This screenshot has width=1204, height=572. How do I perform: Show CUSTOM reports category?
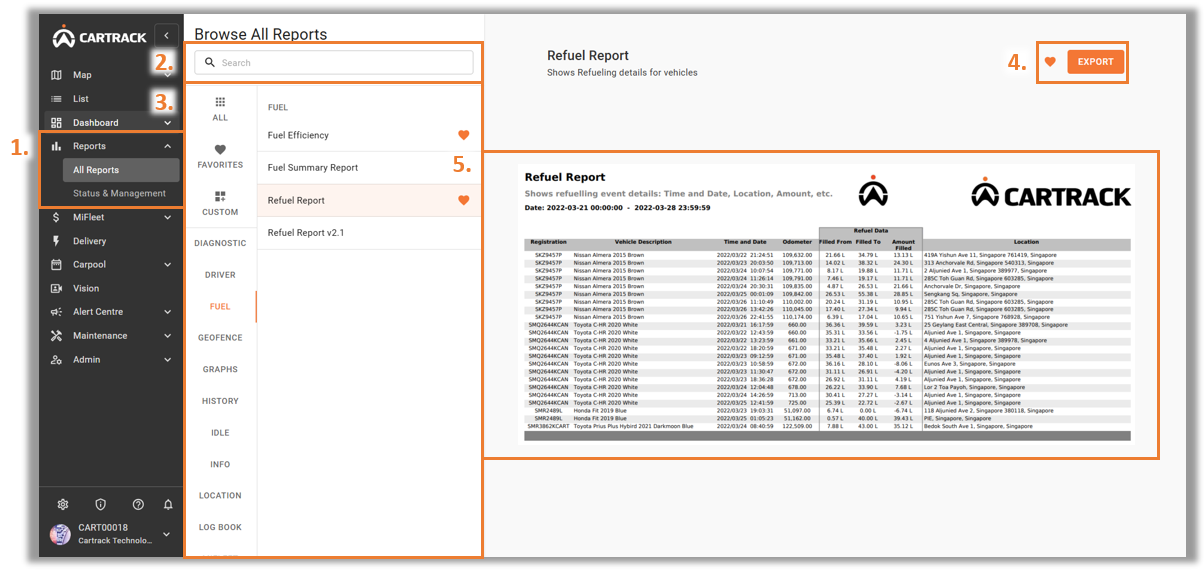pyautogui.click(x=220, y=203)
